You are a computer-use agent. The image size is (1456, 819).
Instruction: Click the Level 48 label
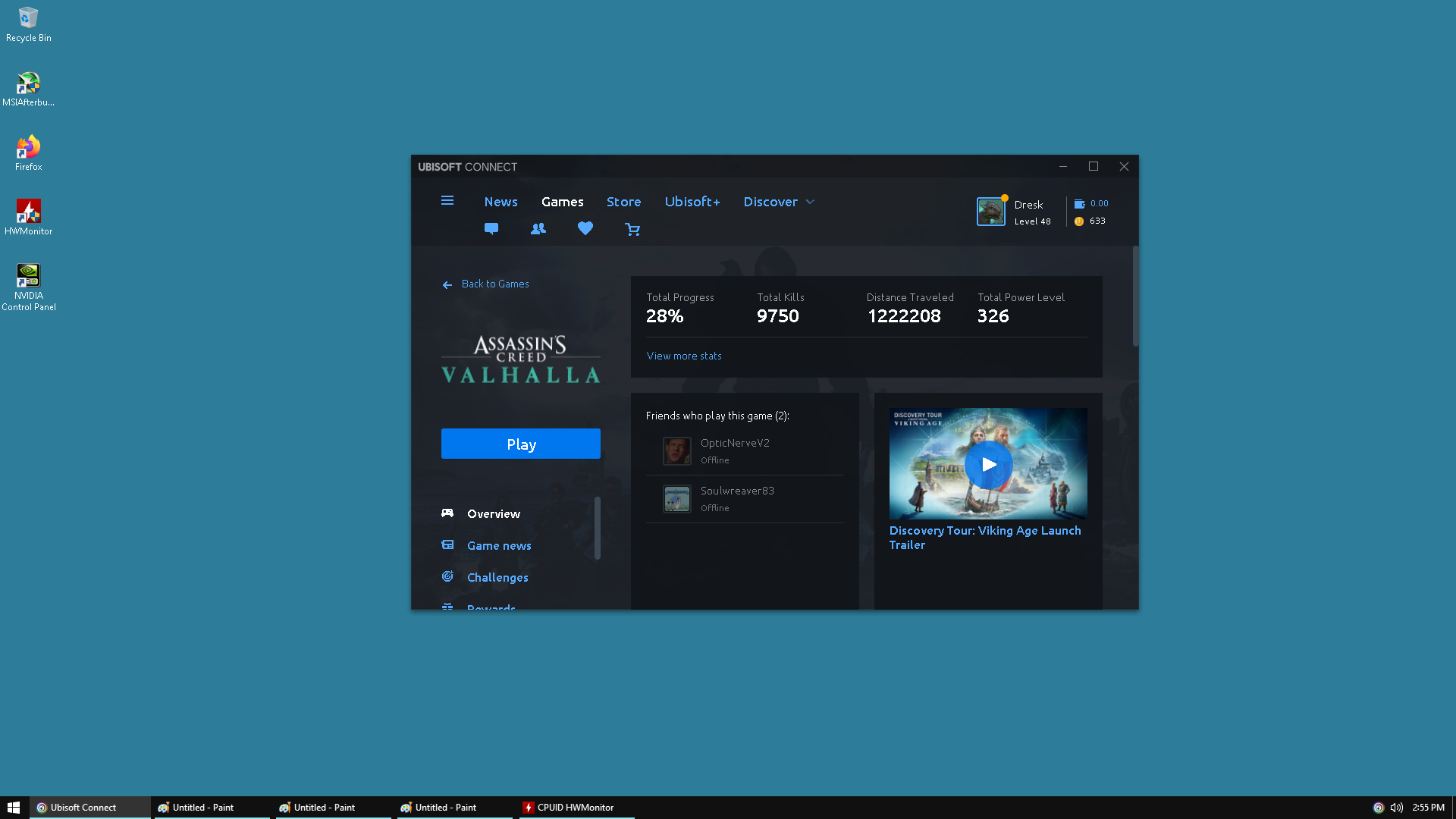coord(1032,221)
